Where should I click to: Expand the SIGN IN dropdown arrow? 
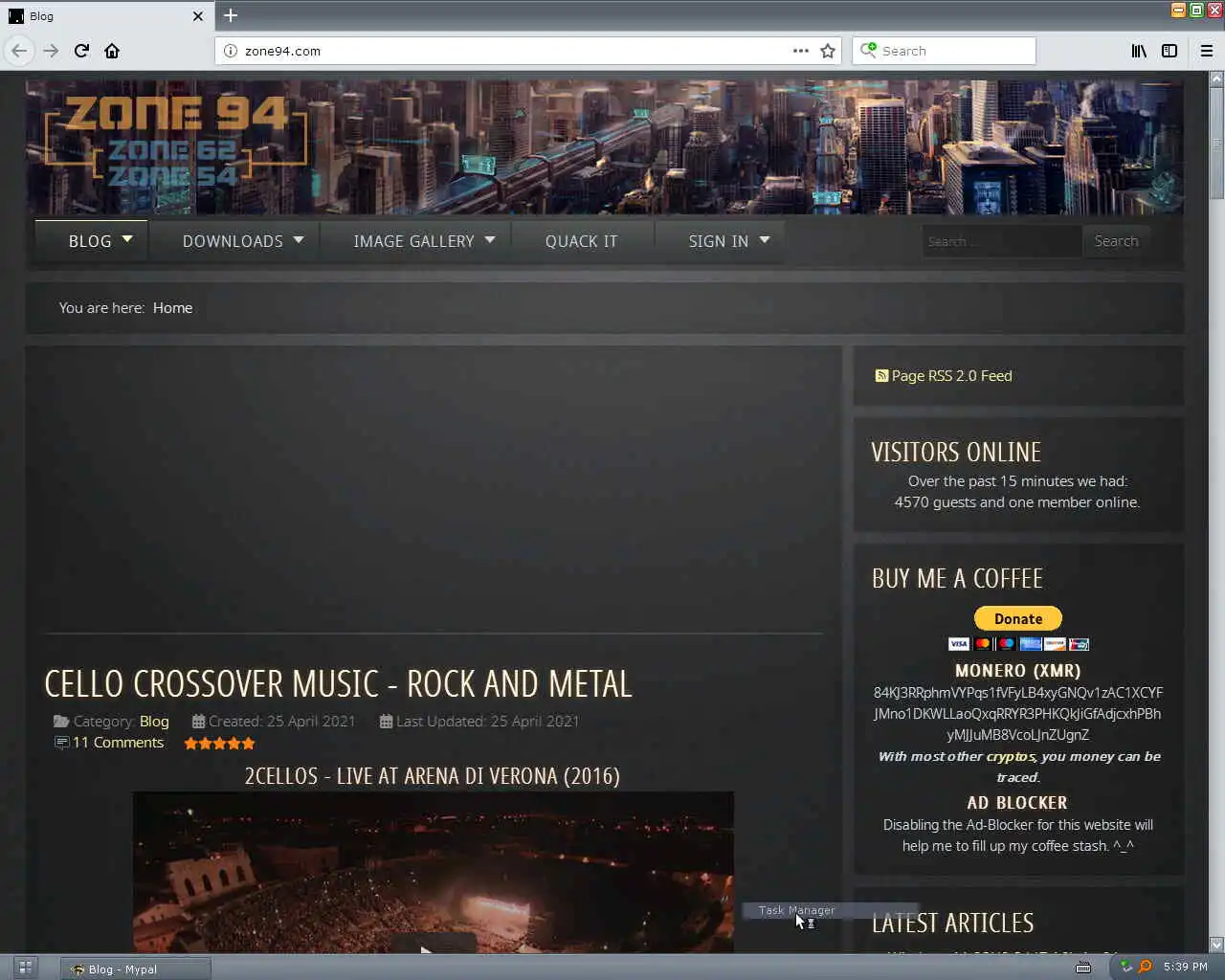coord(765,239)
